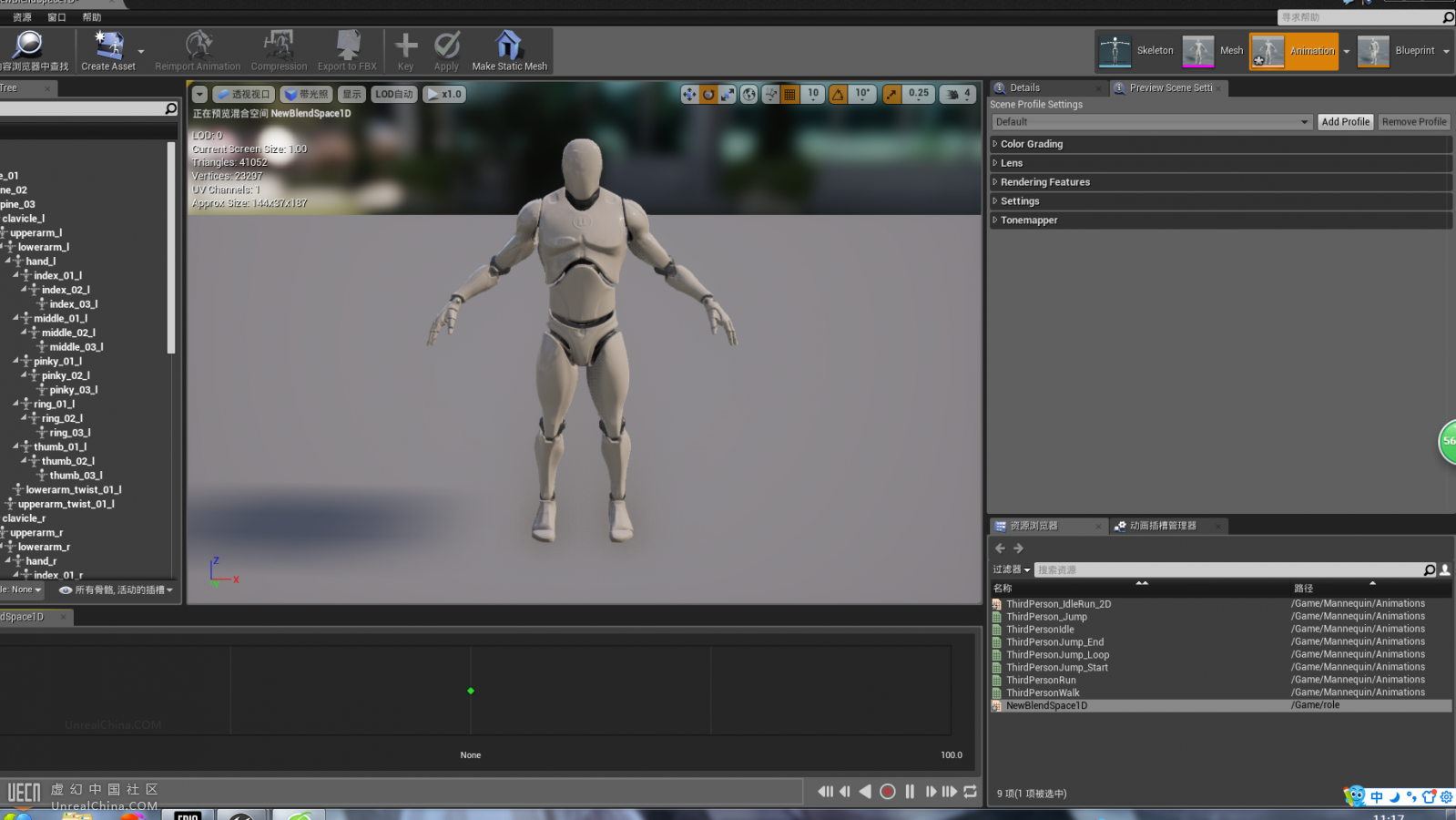Open the grid snap value 10 dropdown
Screen dimensions: 1456x820
point(813,94)
